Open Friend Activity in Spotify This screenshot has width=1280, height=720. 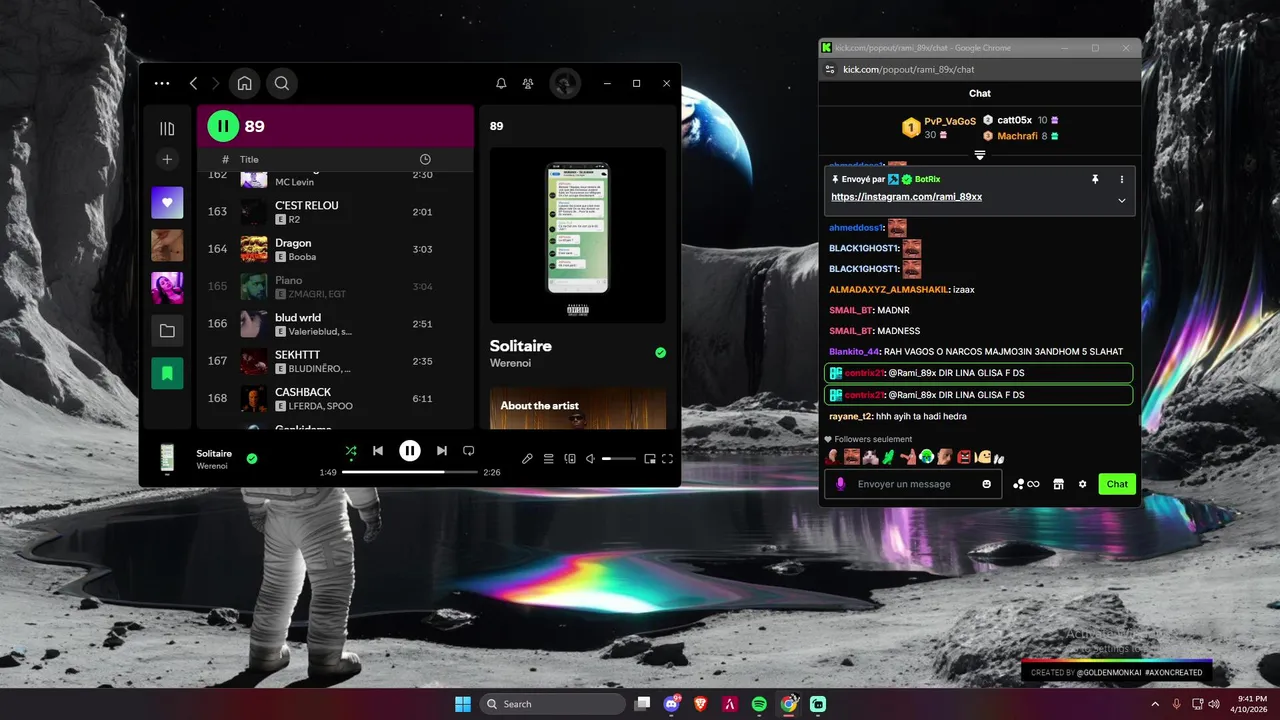(x=528, y=84)
